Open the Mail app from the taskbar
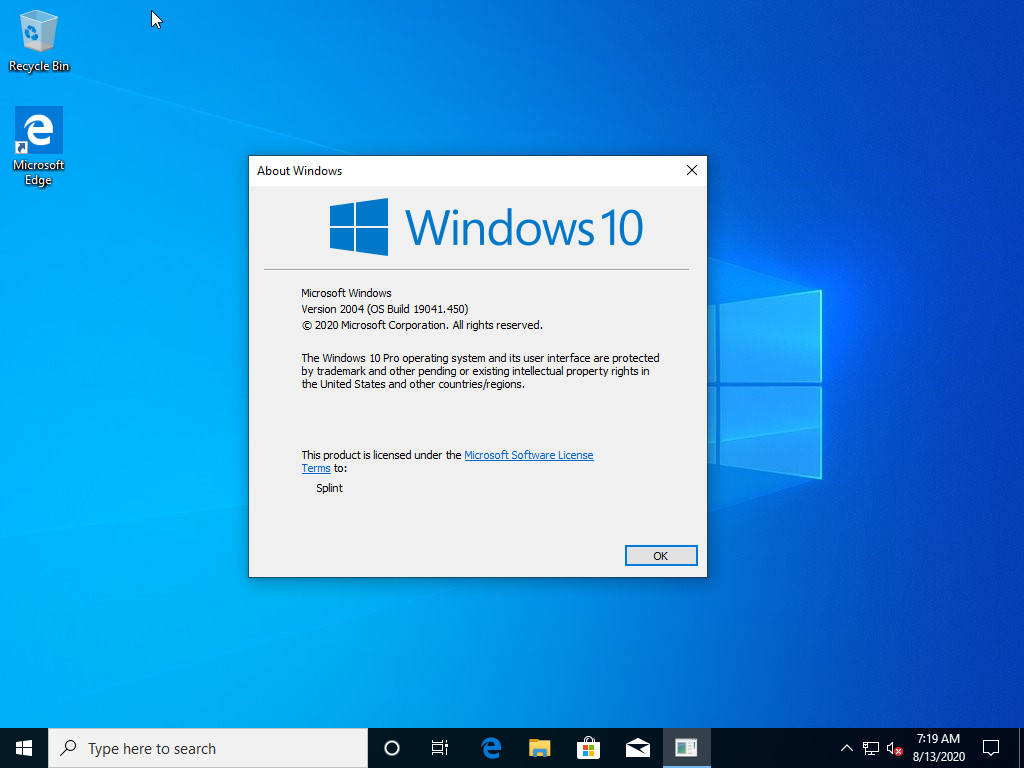Viewport: 1024px width, 768px height. pos(637,748)
